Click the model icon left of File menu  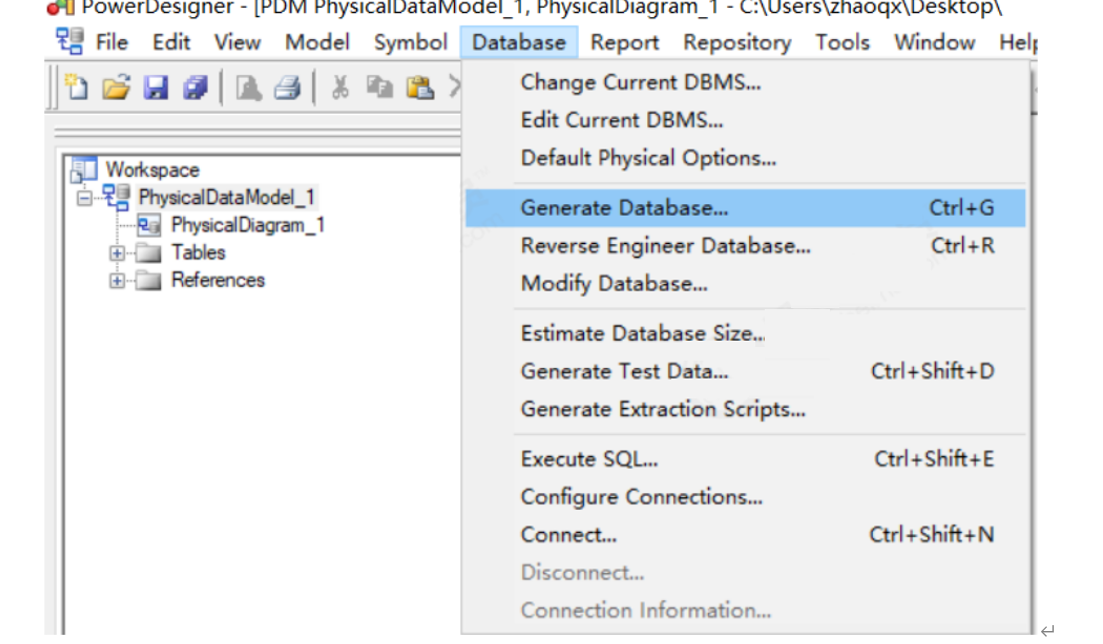tap(70, 42)
